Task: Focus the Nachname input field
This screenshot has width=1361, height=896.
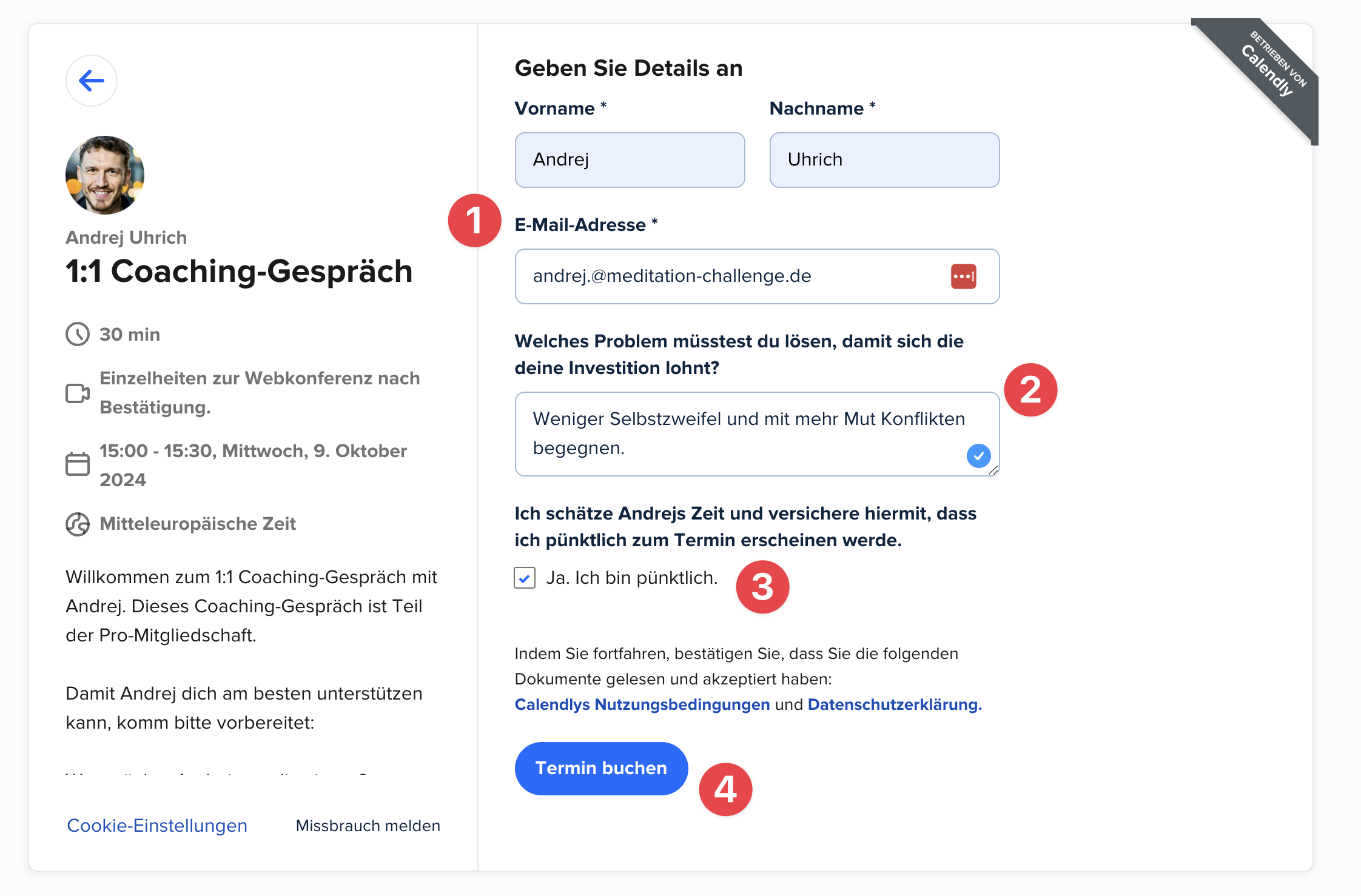Action: pos(884,160)
